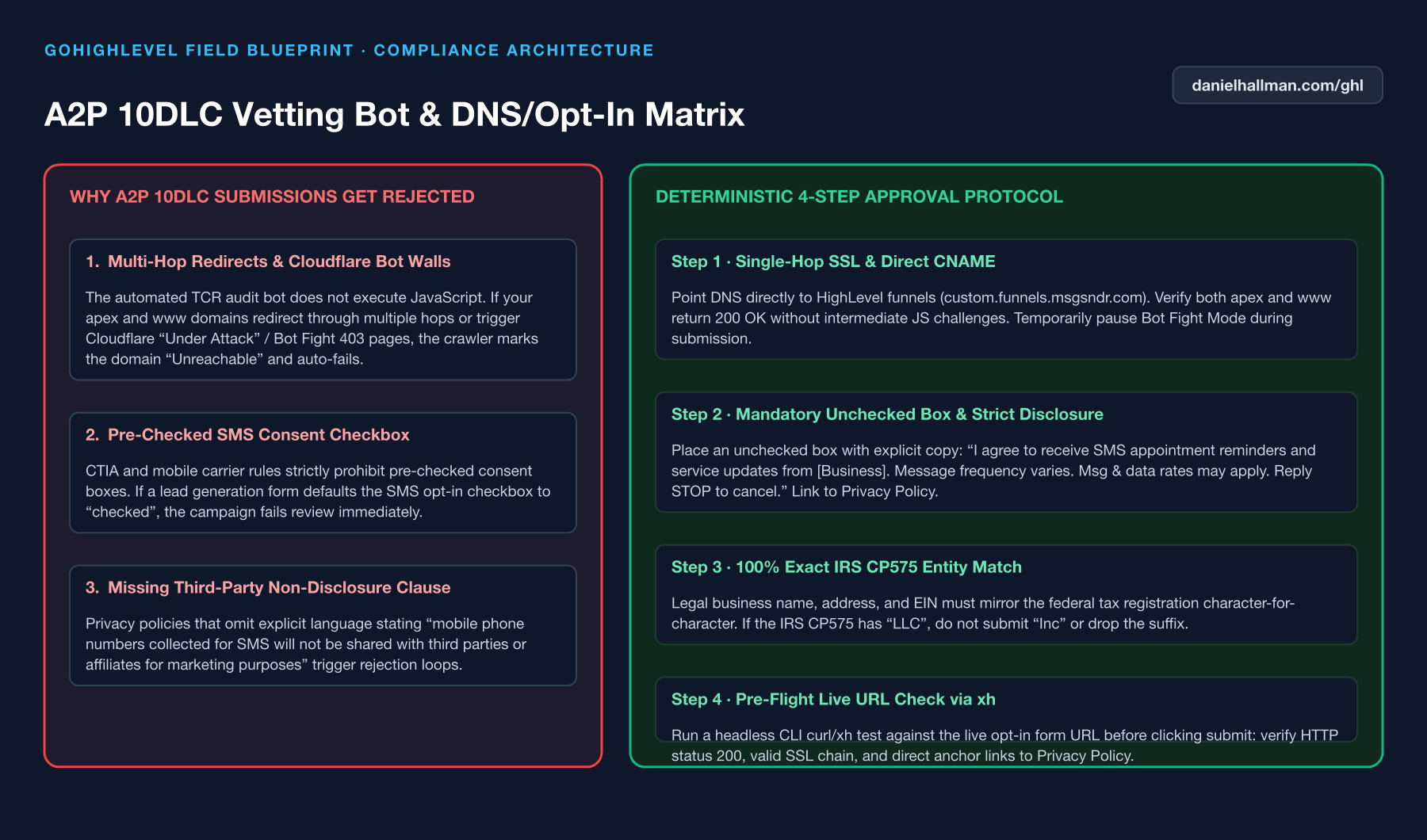Click the paragraph starting "Place an unchecked box with explicit"
This screenshot has height=840, width=1427.
point(993,471)
